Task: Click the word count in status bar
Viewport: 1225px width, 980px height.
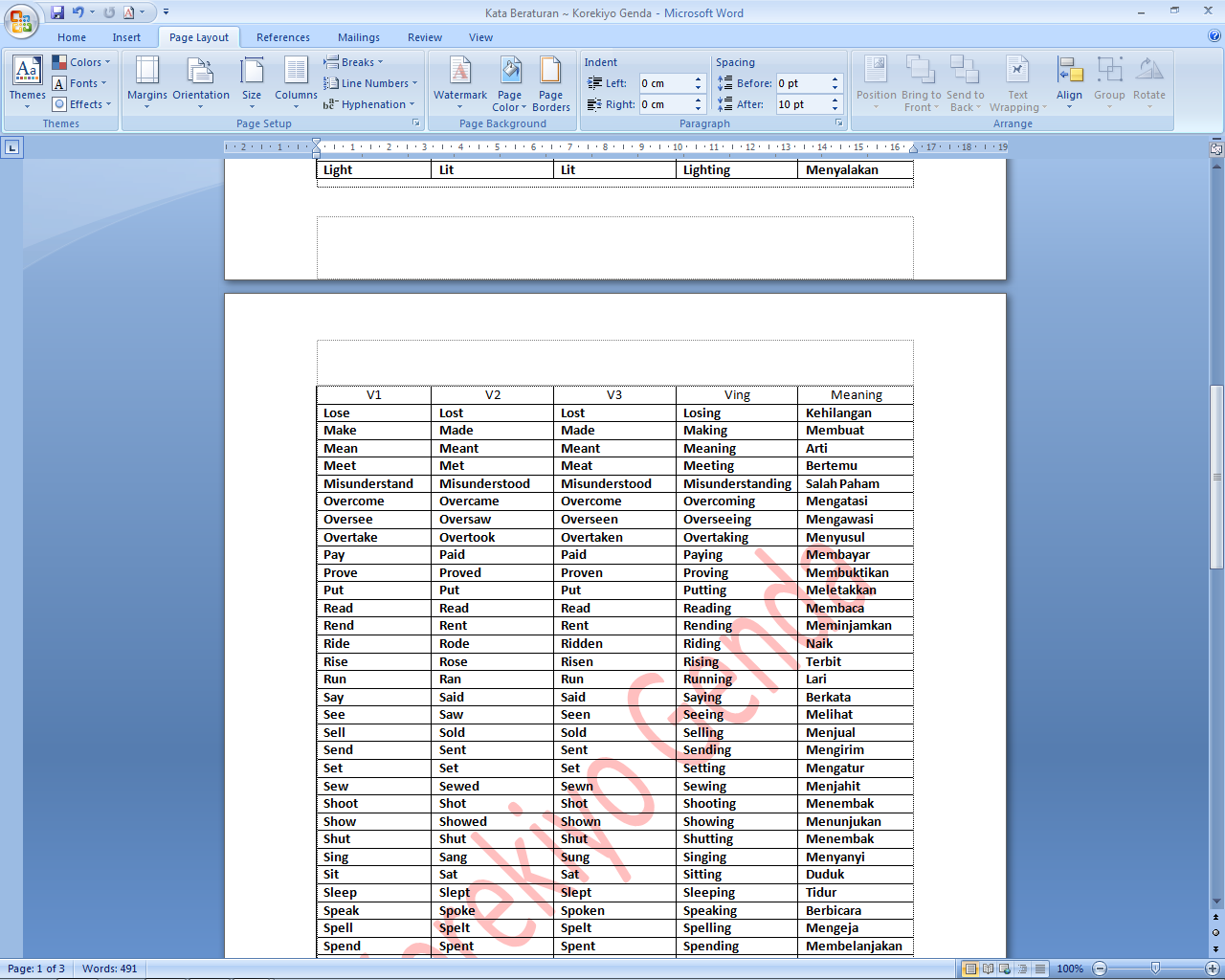Action: click(109, 969)
